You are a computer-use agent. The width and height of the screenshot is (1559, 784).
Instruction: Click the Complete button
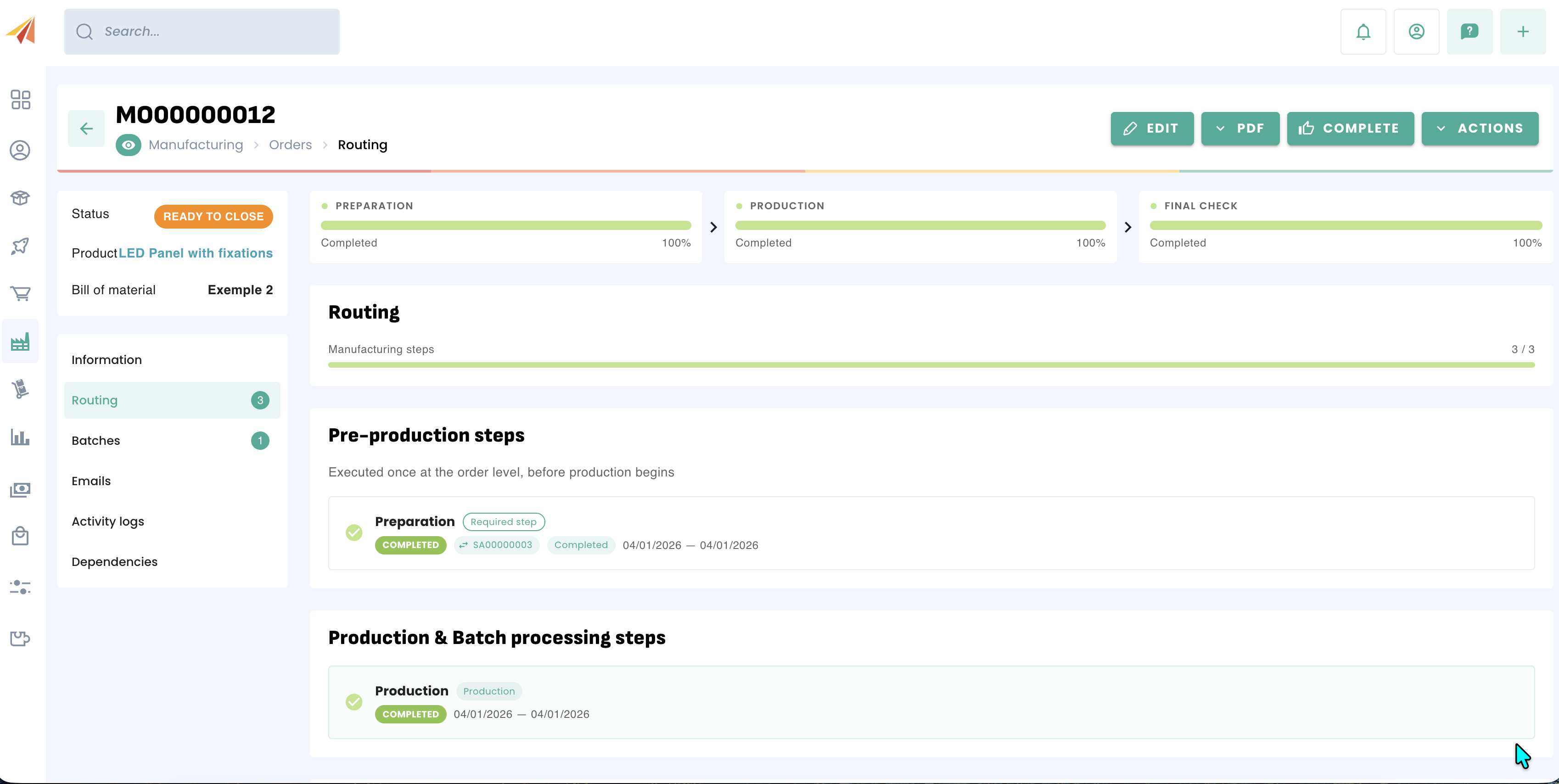[x=1350, y=128]
